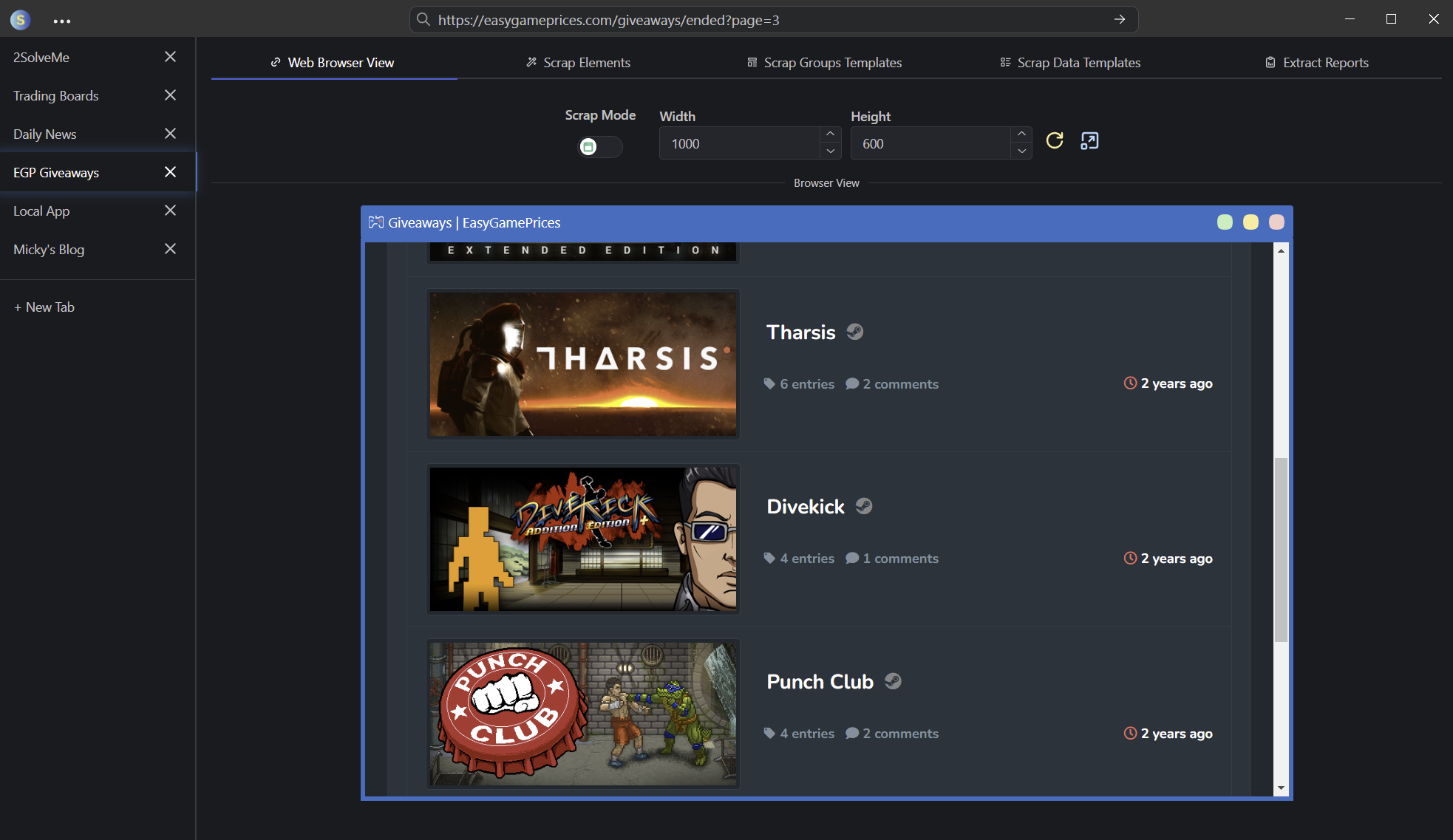Close the Daily News sidebar tab
This screenshot has height=840, width=1453.
coord(170,134)
